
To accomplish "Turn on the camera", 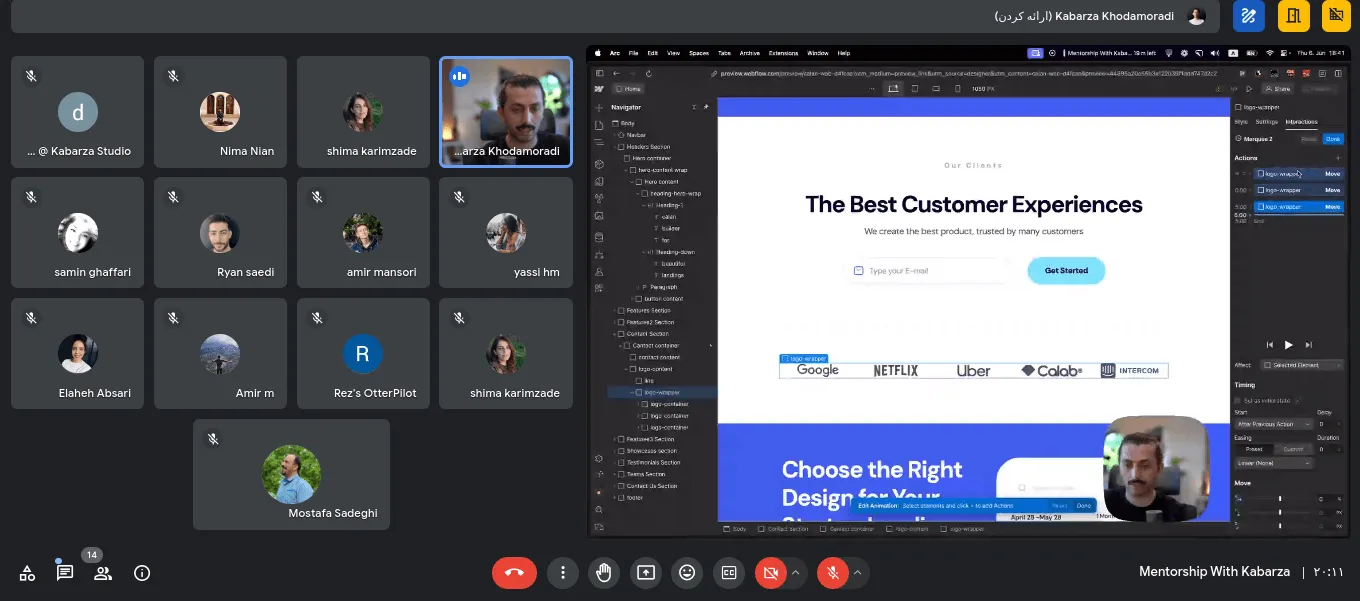I will [770, 573].
